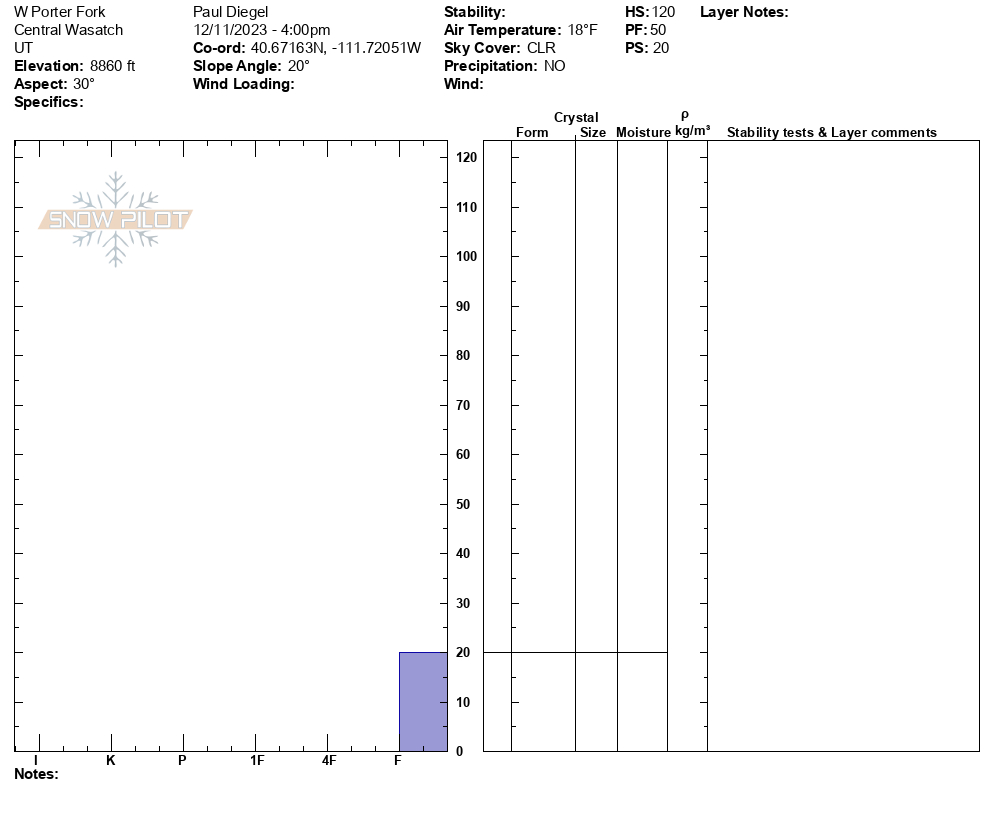Click the 'Stability tests & Layer comments' header
The height and width of the screenshot is (840, 994).
click(831, 133)
